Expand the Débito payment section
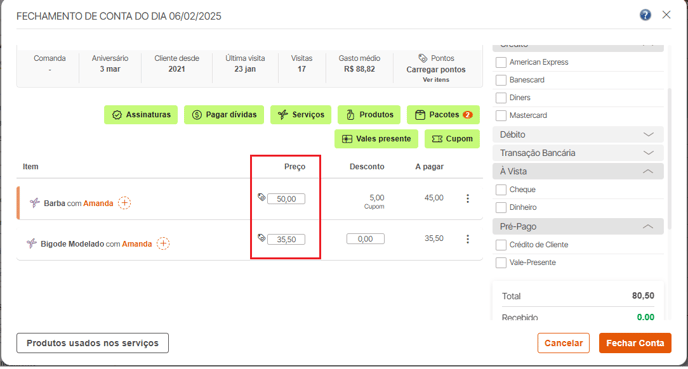This screenshot has width=688, height=369. [x=578, y=134]
